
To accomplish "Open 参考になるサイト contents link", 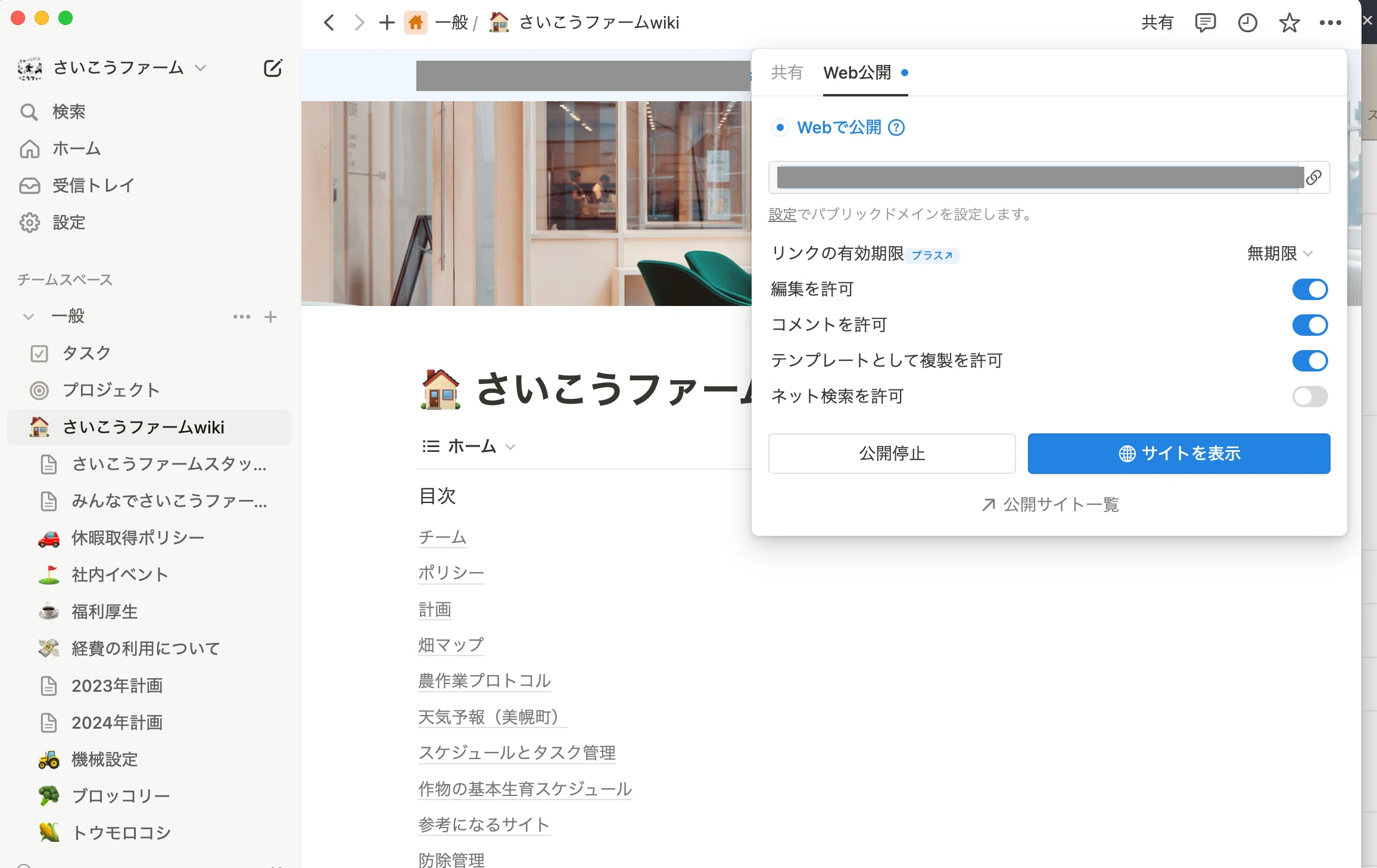I will pyautogui.click(x=484, y=825).
